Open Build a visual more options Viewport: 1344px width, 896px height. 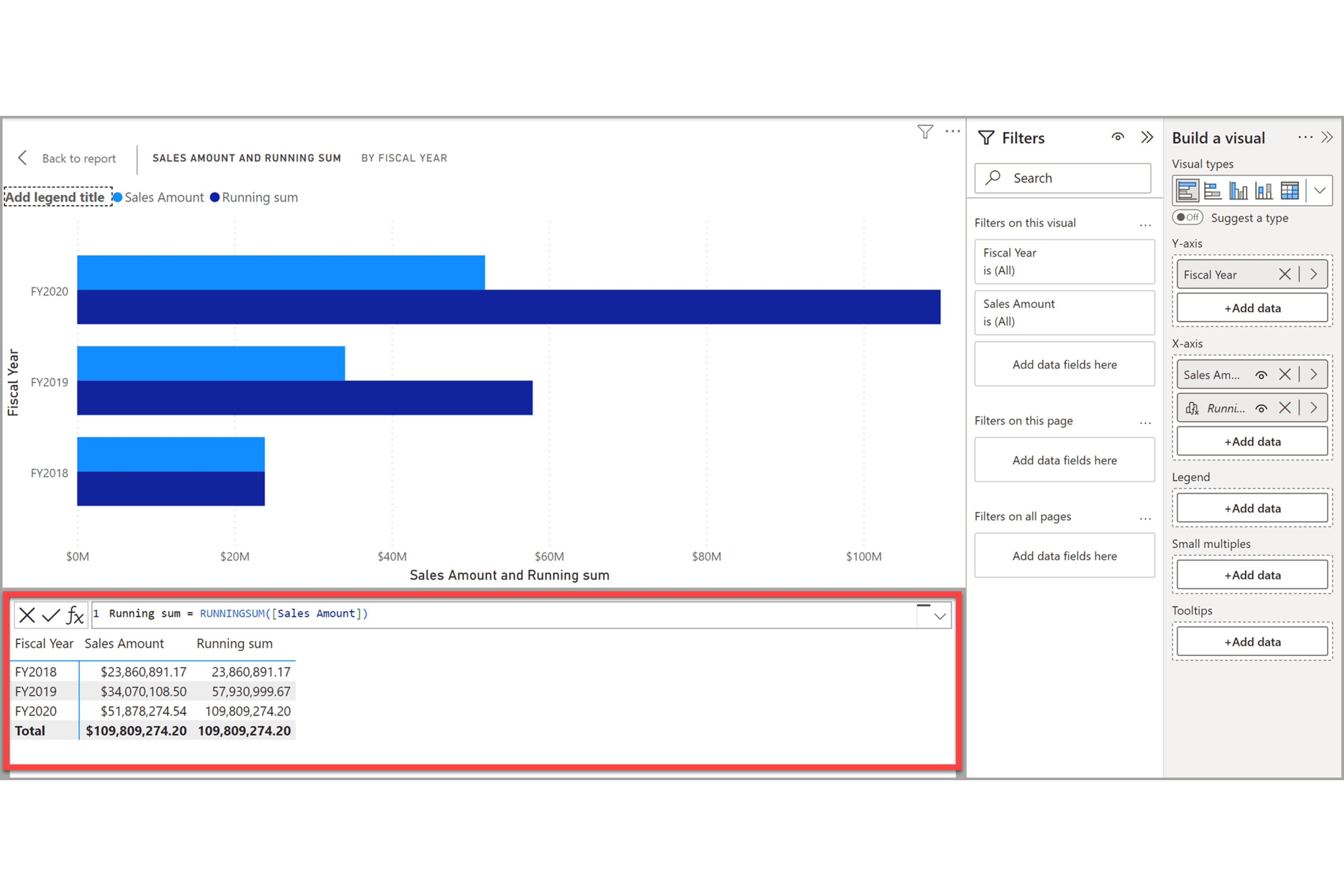point(1305,137)
